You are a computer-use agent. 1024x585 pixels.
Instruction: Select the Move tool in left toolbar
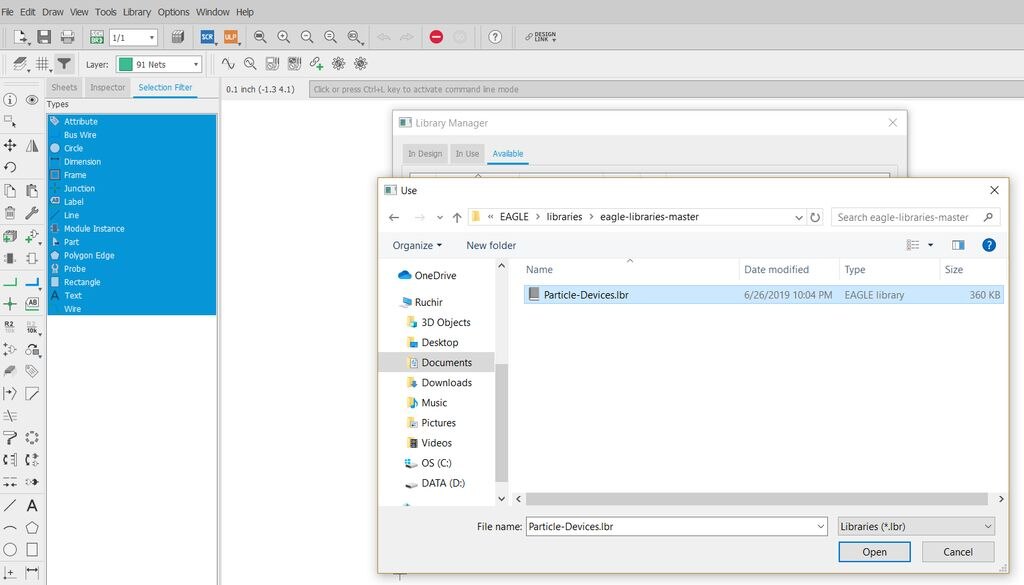pos(10,145)
